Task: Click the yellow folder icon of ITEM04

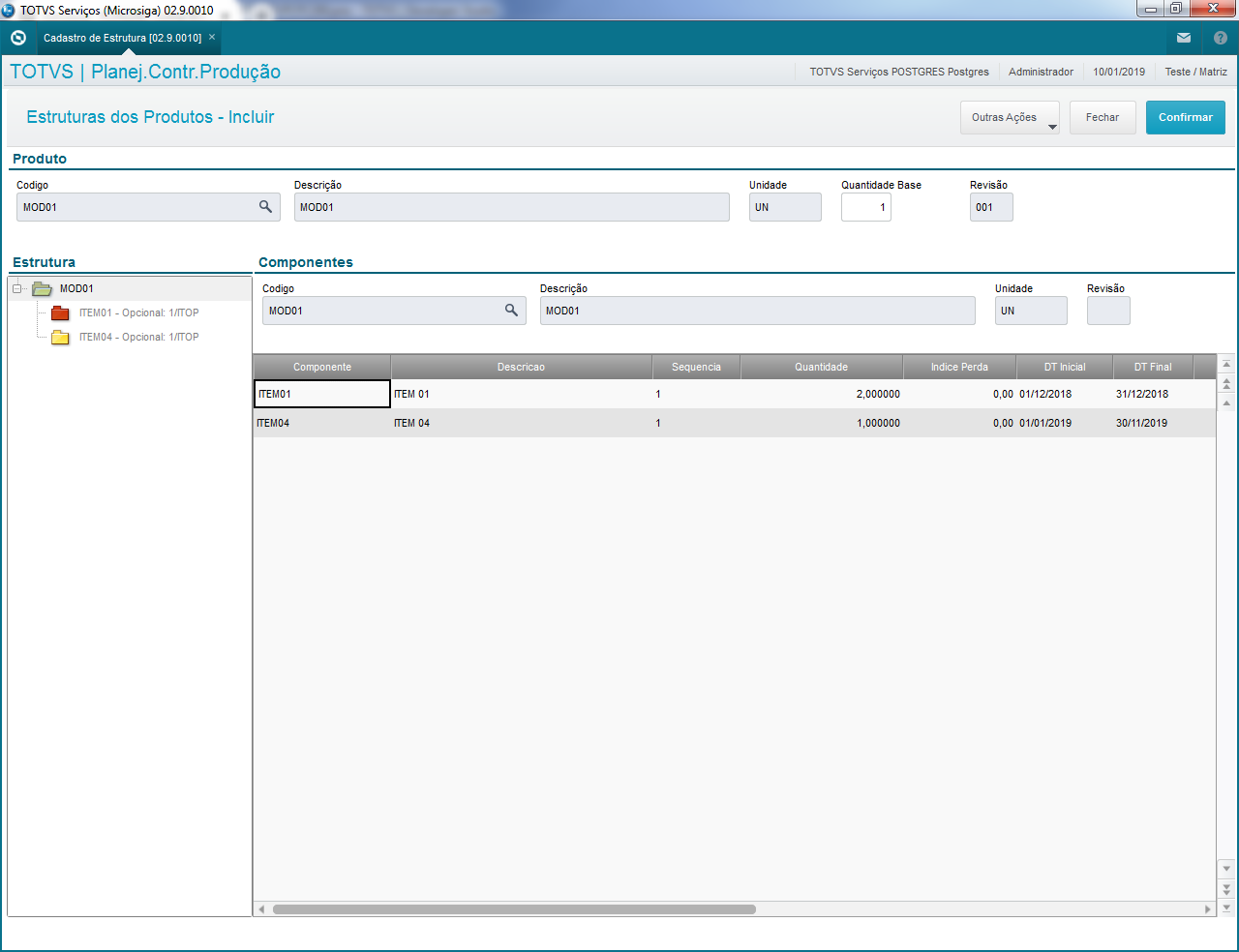Action: pyautogui.click(x=60, y=337)
